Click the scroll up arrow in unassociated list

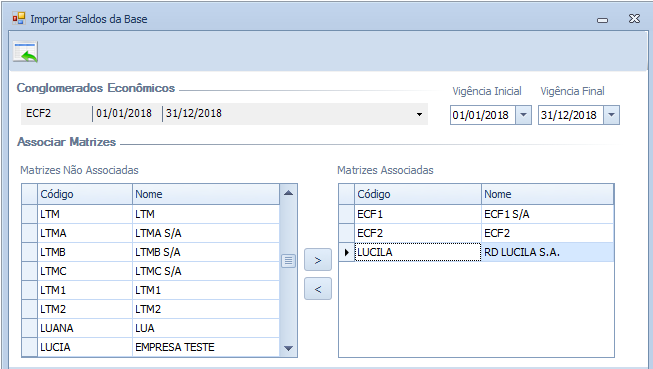[x=288, y=193]
